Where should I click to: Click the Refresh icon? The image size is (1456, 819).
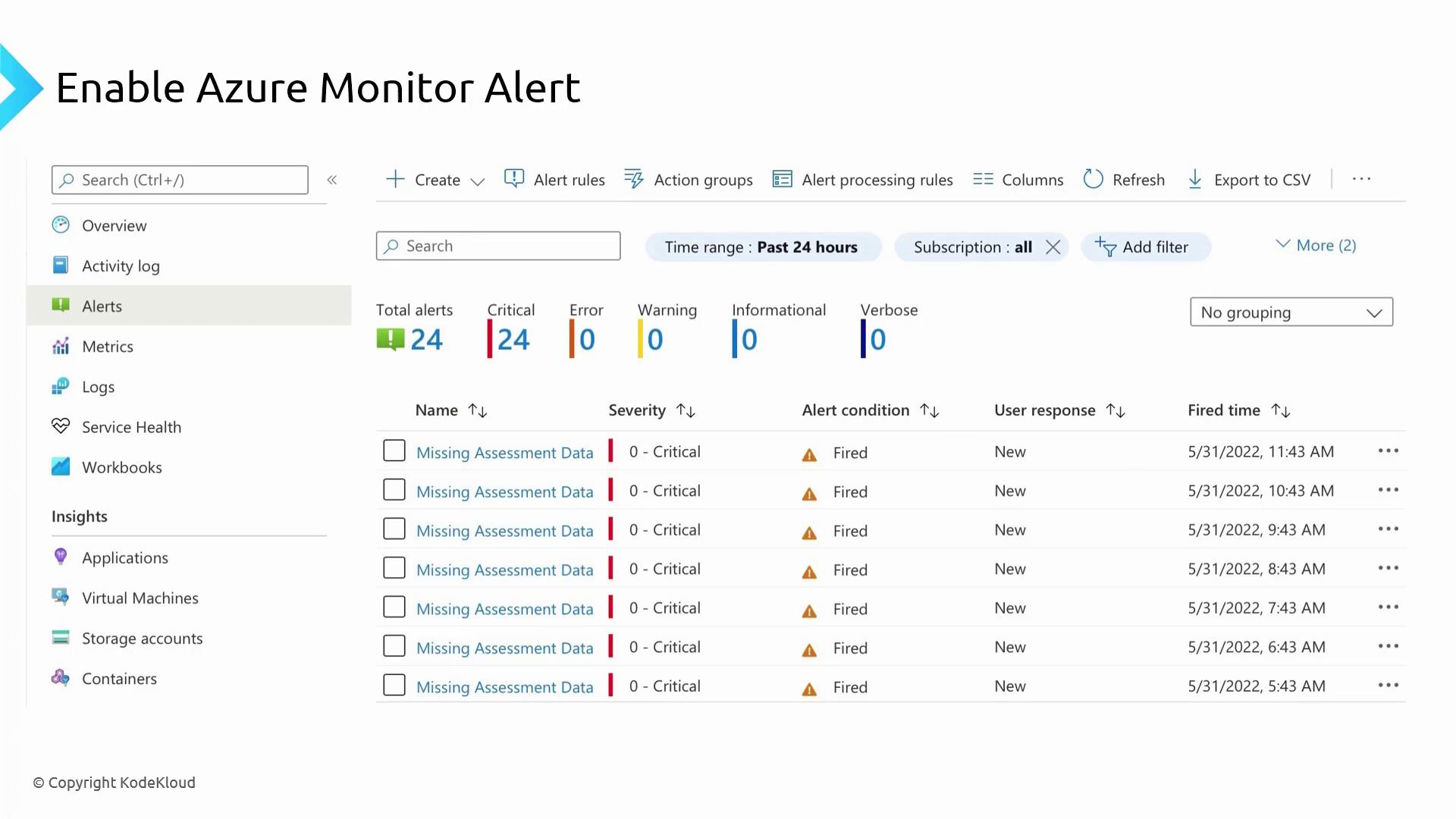click(1093, 179)
